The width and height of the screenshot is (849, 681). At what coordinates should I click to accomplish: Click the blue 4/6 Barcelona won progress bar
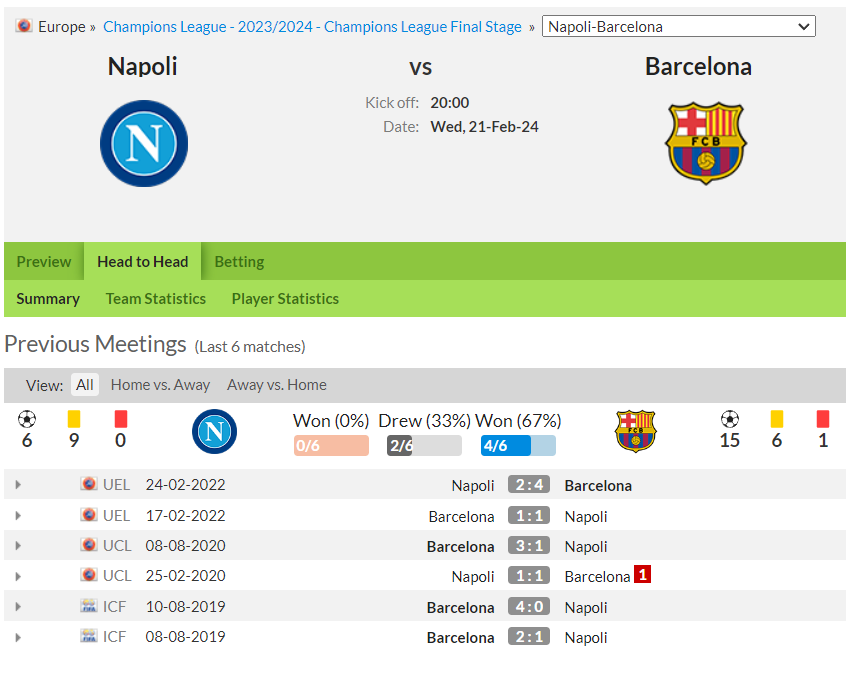(518, 446)
